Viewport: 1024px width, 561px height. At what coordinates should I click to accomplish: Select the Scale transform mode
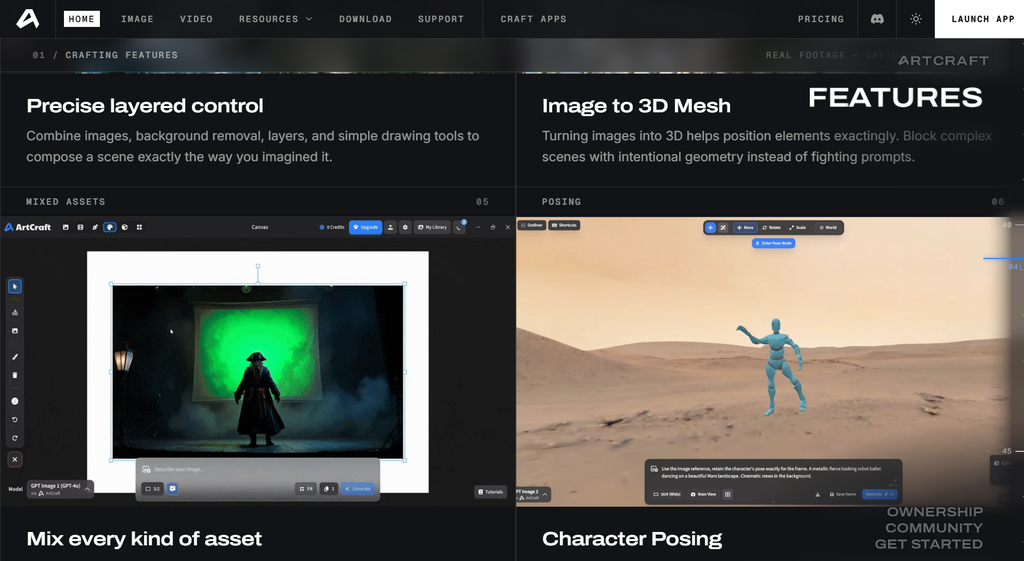(797, 227)
